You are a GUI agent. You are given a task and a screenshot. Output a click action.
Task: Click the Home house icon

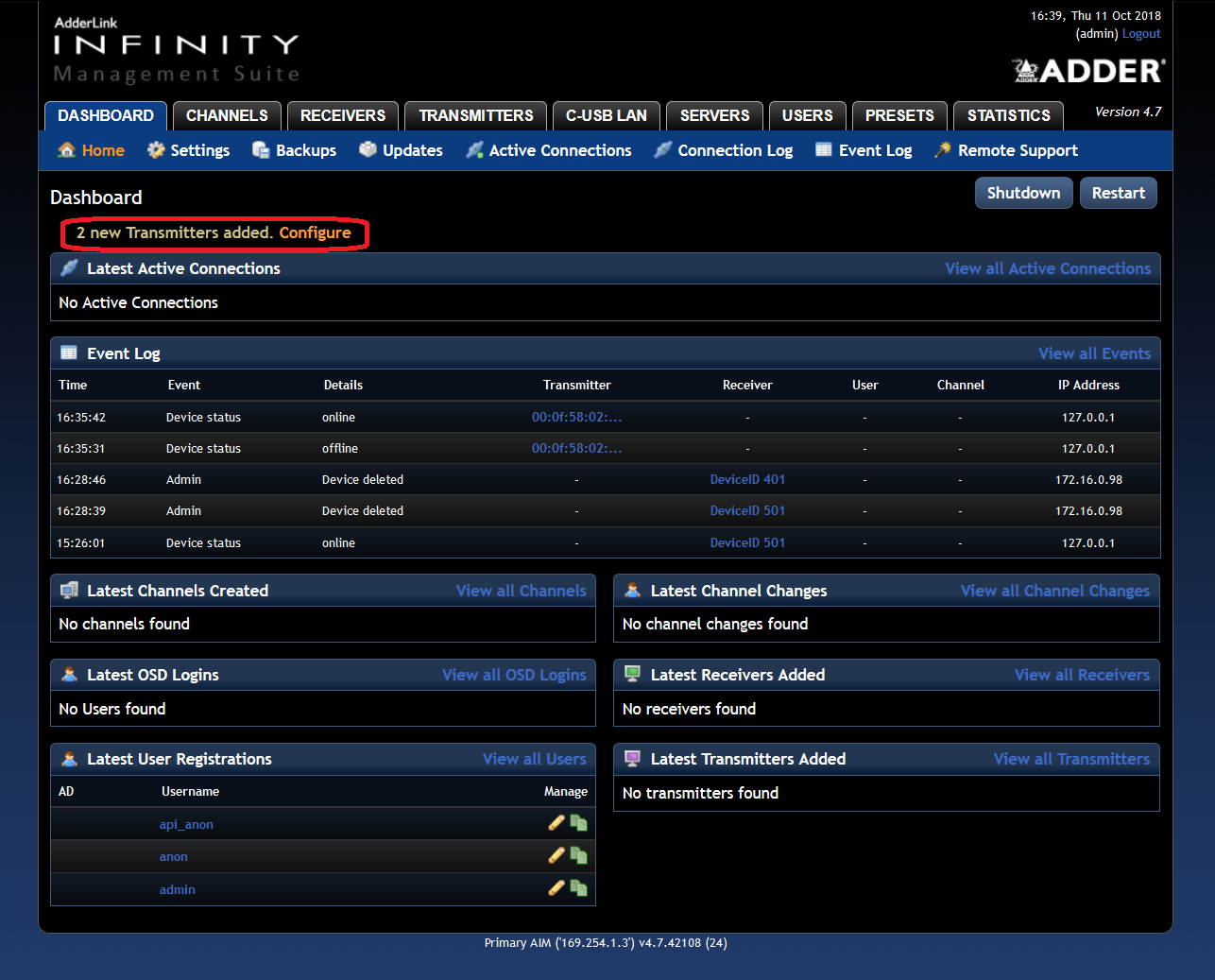66,150
